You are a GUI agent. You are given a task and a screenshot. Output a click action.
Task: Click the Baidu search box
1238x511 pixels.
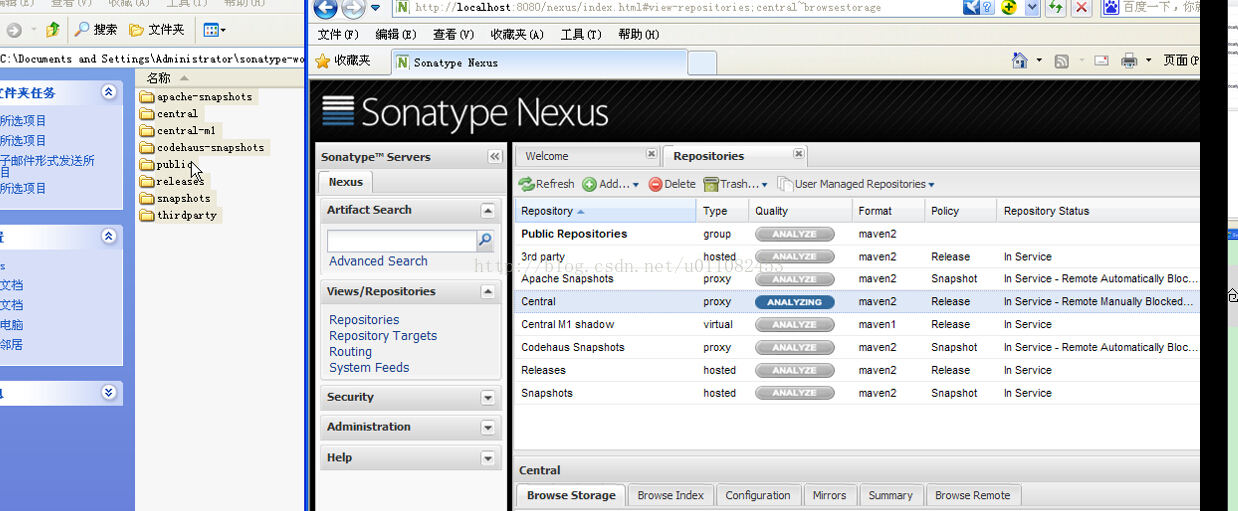pos(1160,7)
